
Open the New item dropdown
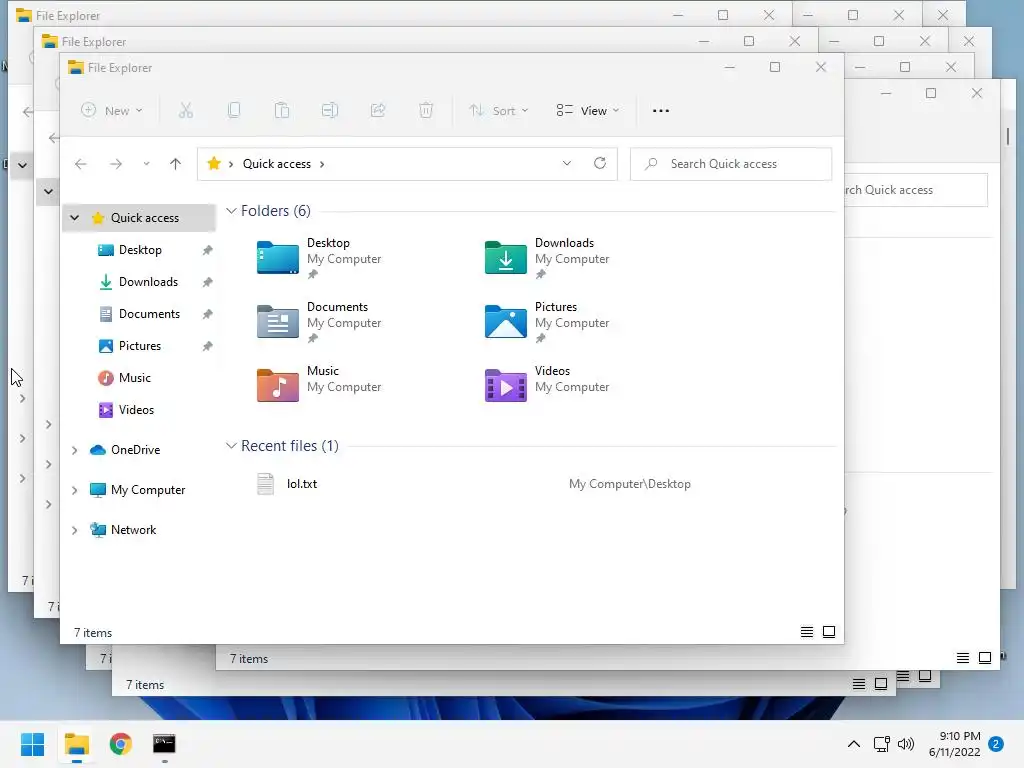click(111, 110)
